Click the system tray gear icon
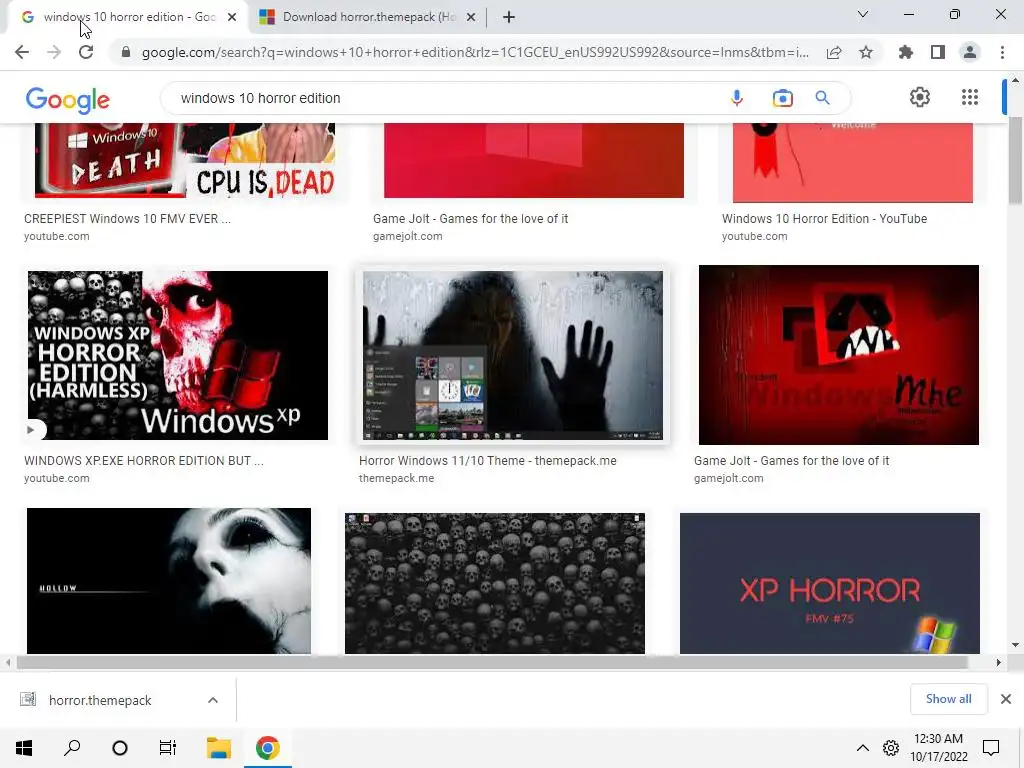The image size is (1024, 768). pyautogui.click(x=891, y=748)
